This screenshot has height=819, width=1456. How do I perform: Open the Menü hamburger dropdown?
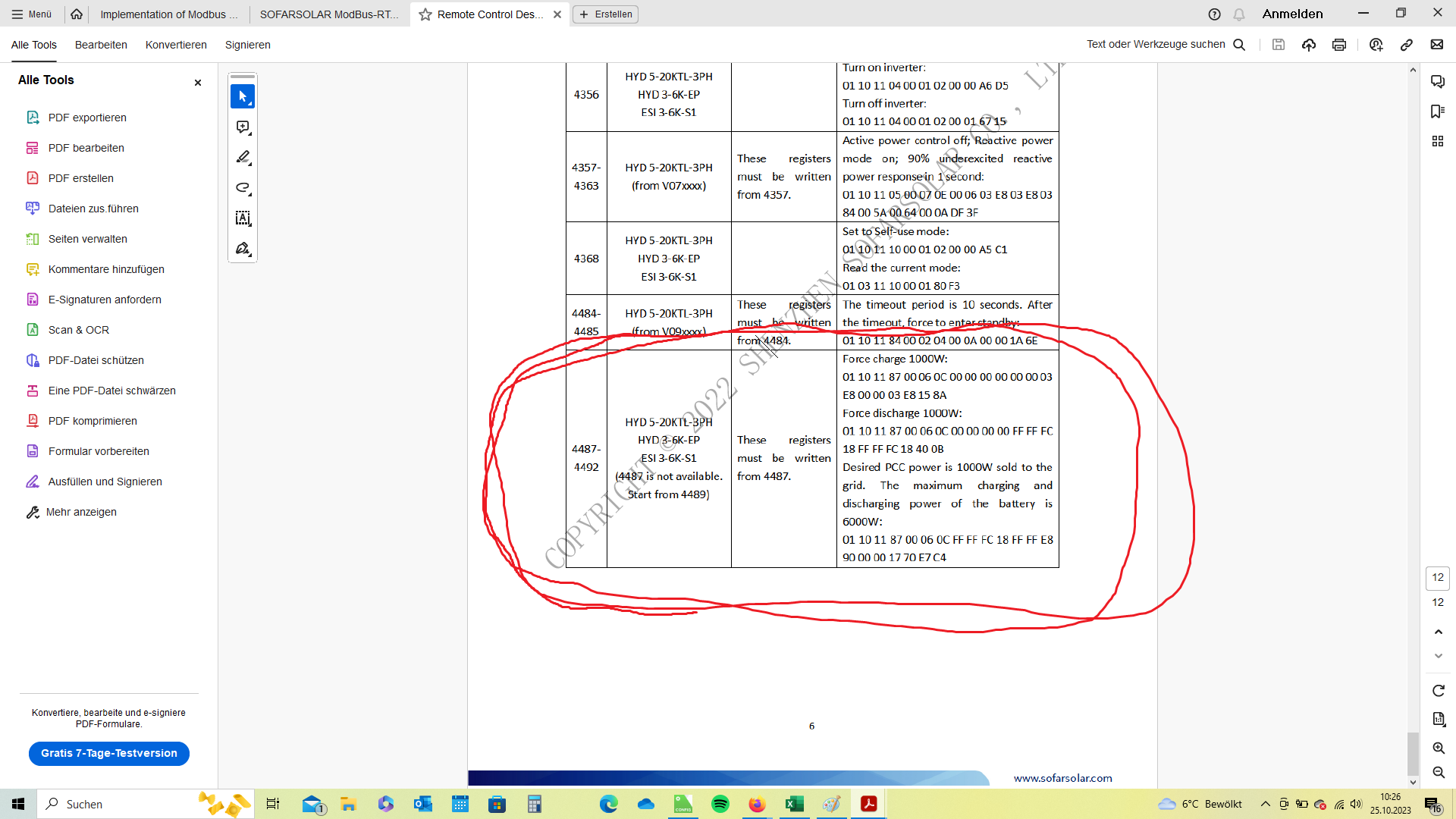click(31, 14)
